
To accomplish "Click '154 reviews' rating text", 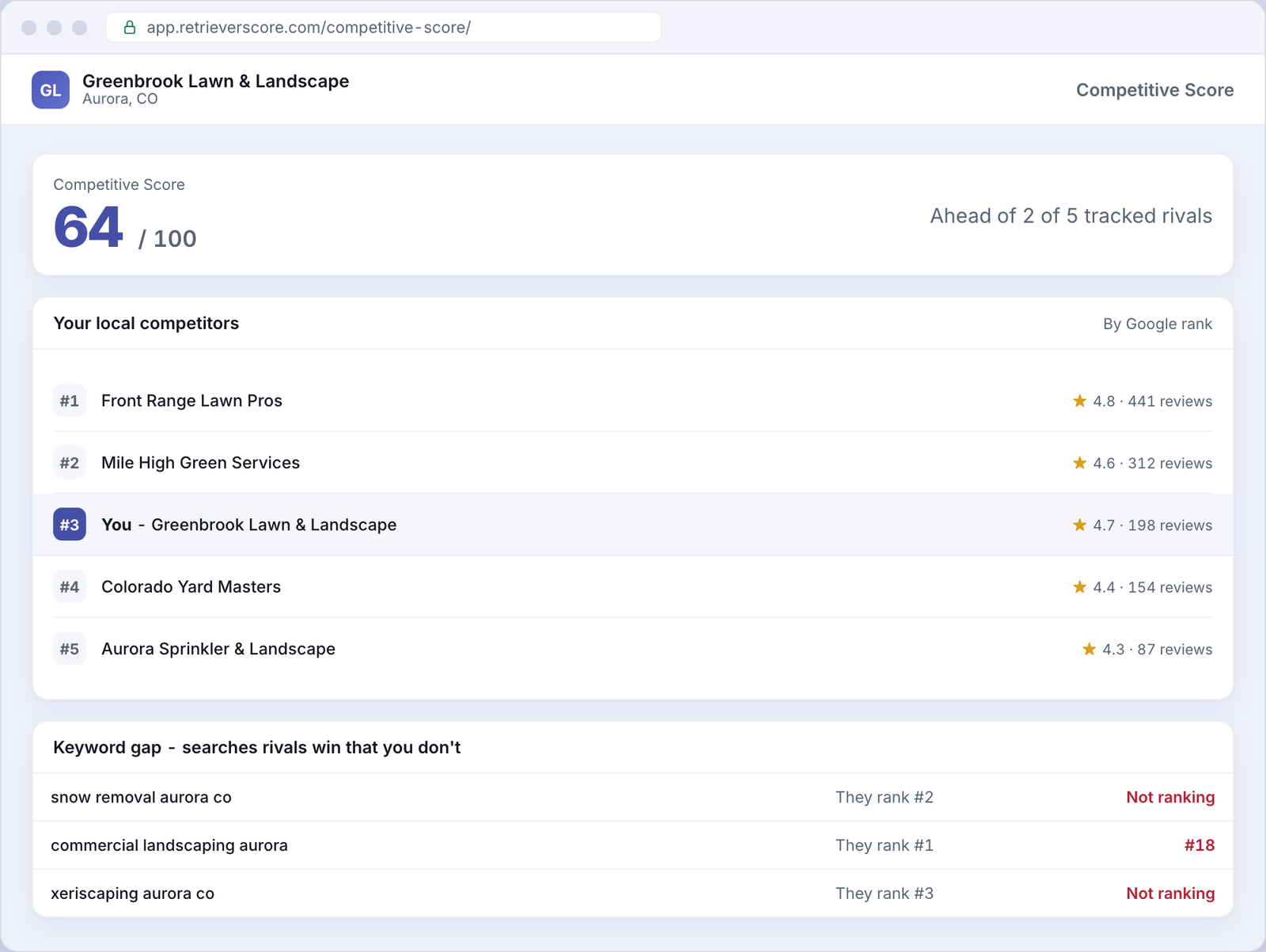I will (1170, 587).
